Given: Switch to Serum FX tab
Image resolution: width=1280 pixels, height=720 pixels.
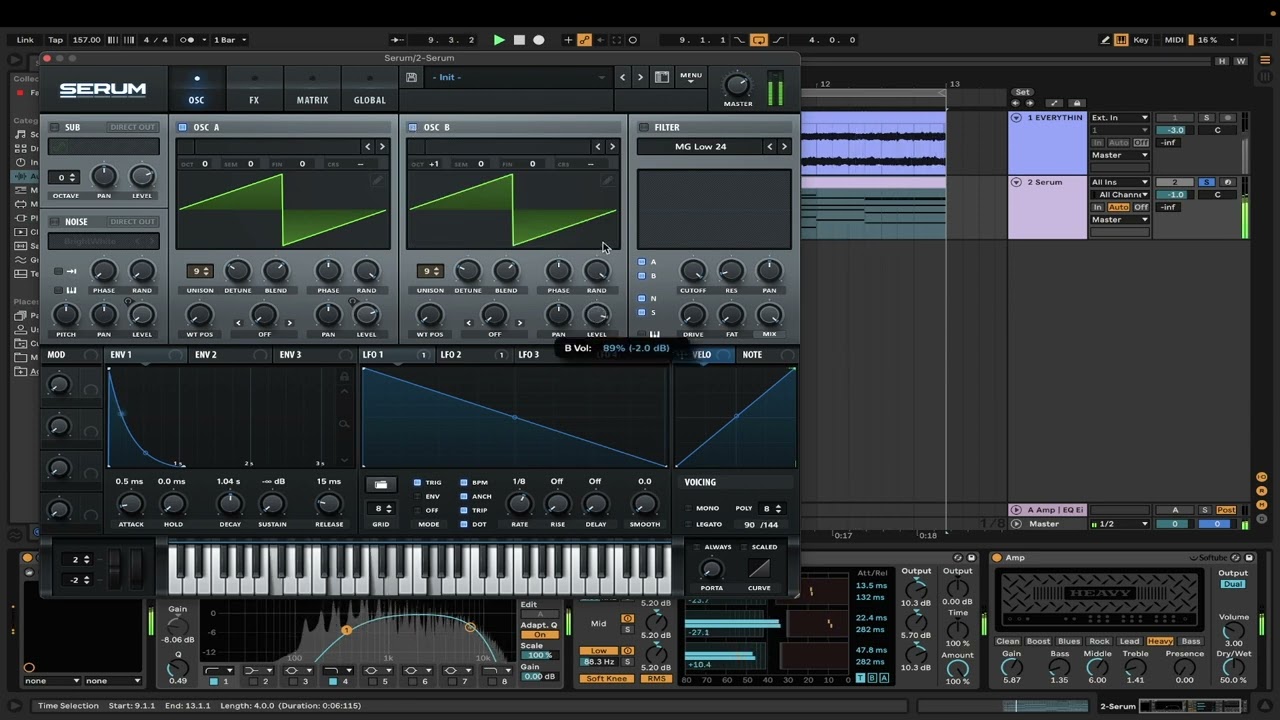Looking at the screenshot, I should click(x=254, y=89).
